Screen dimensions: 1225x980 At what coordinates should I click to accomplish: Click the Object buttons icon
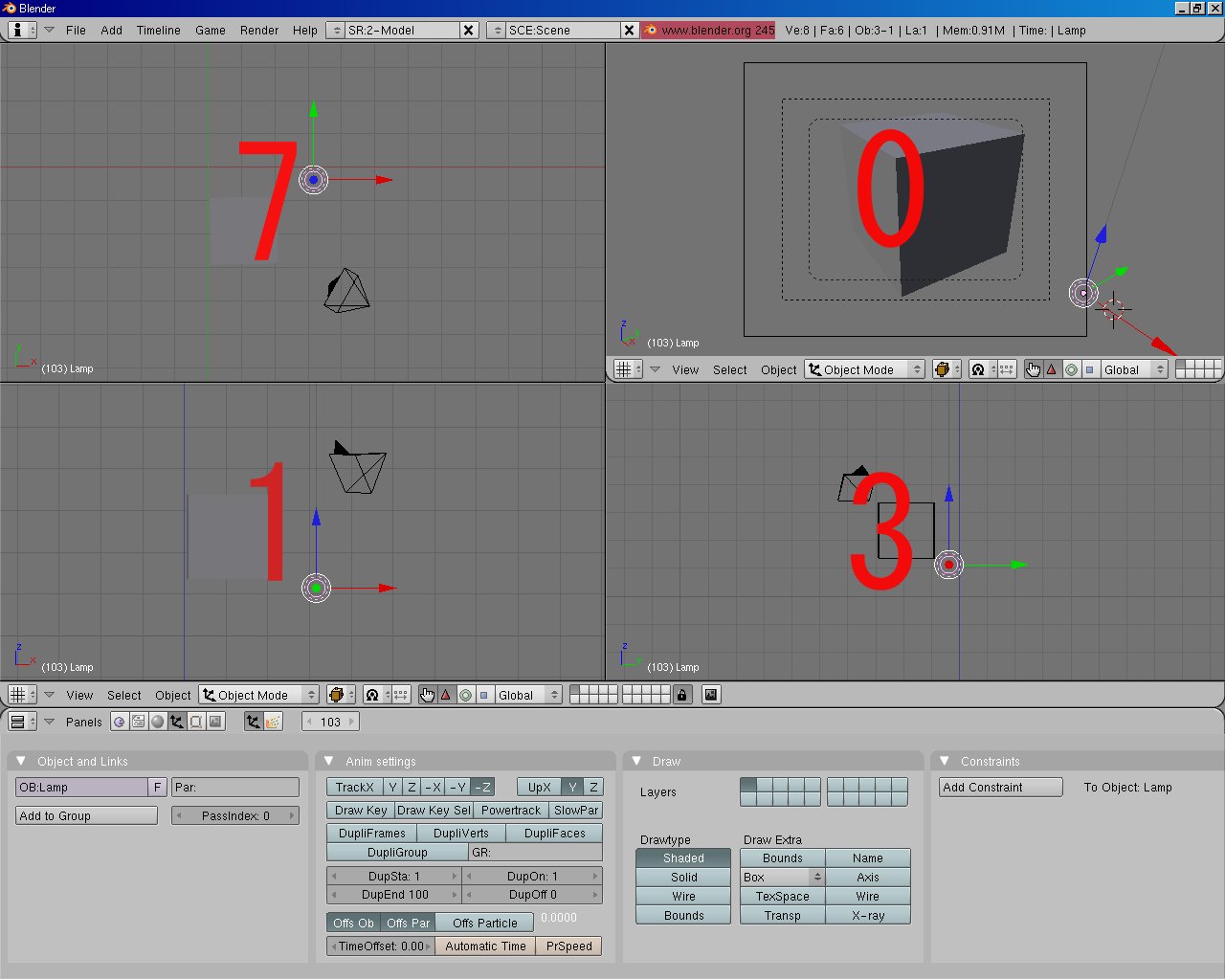177,721
